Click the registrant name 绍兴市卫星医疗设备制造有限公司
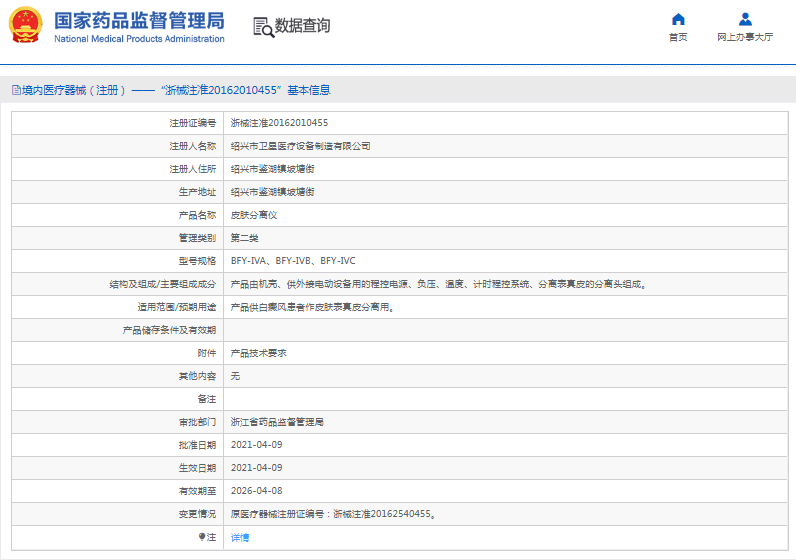The width and height of the screenshot is (796, 560). click(x=300, y=146)
